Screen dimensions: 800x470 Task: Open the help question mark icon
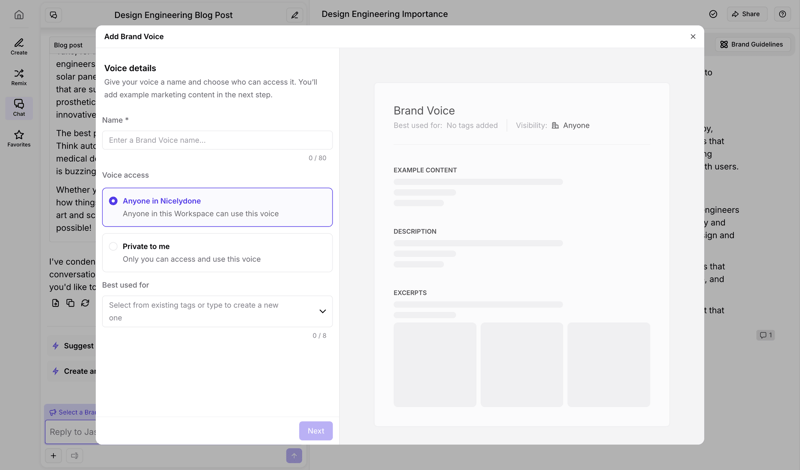(x=782, y=14)
